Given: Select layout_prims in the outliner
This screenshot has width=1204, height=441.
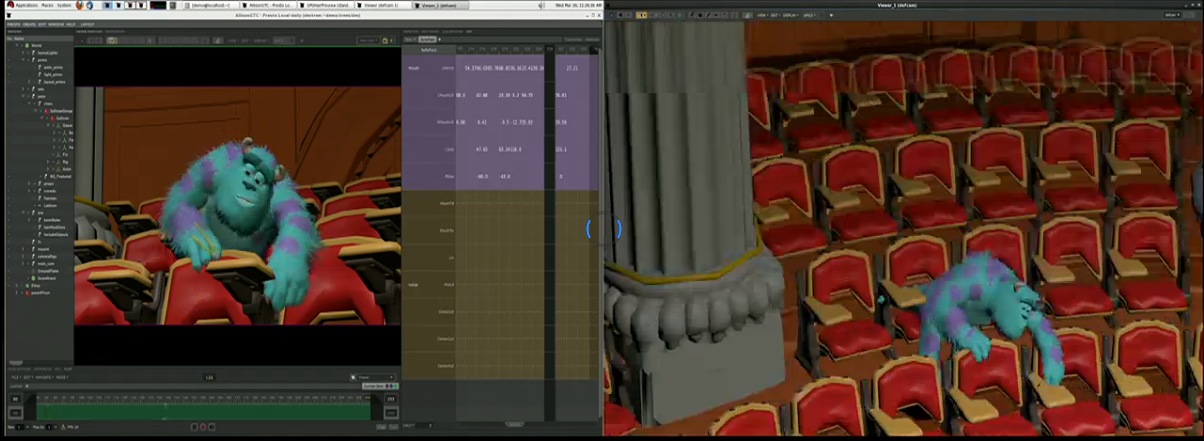Looking at the screenshot, I should pos(54,81).
